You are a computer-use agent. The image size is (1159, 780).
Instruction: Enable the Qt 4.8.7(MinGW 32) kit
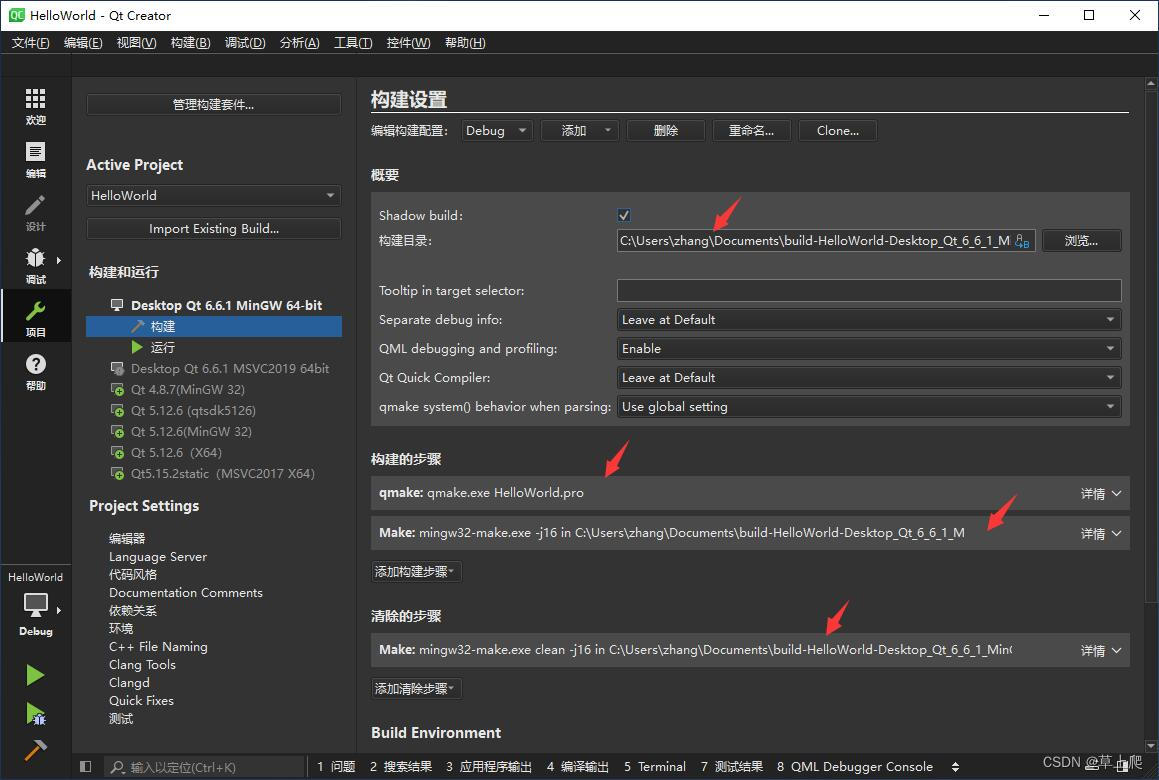117,390
